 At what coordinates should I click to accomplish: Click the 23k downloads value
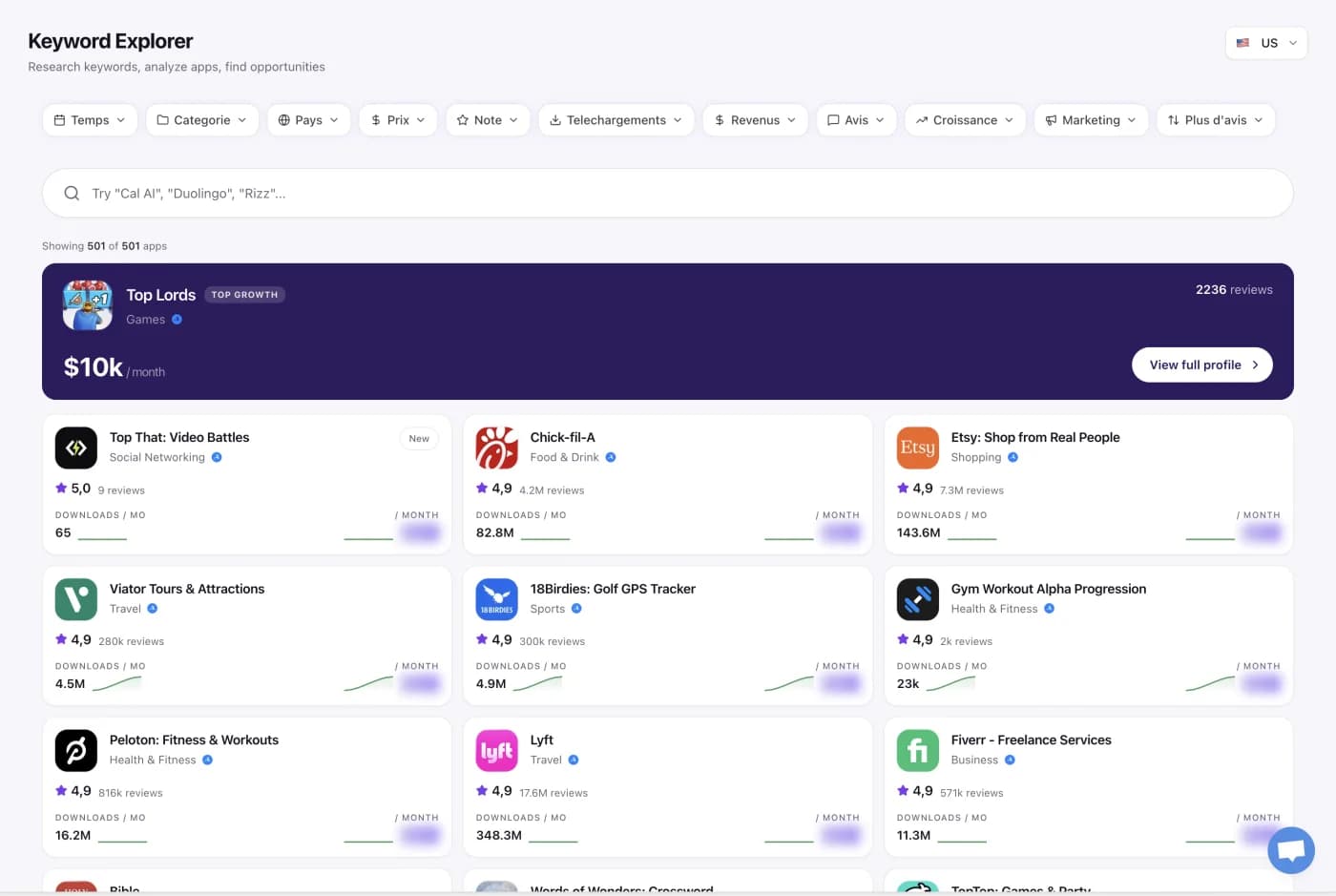click(908, 684)
